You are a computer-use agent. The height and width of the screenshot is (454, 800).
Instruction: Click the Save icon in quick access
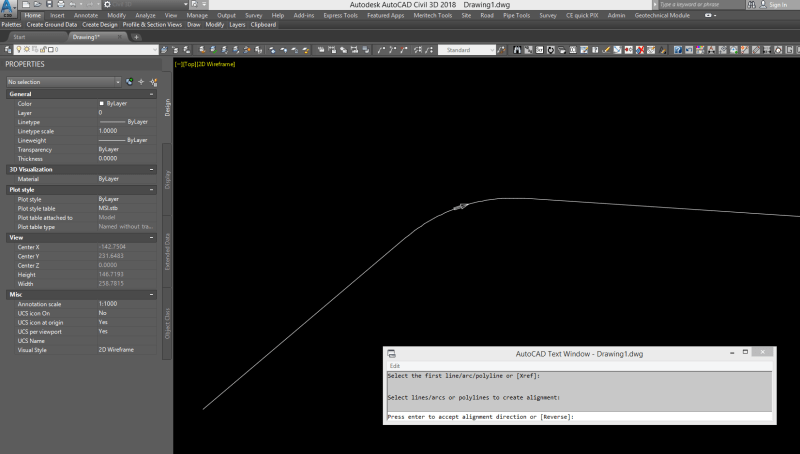[49, 5]
